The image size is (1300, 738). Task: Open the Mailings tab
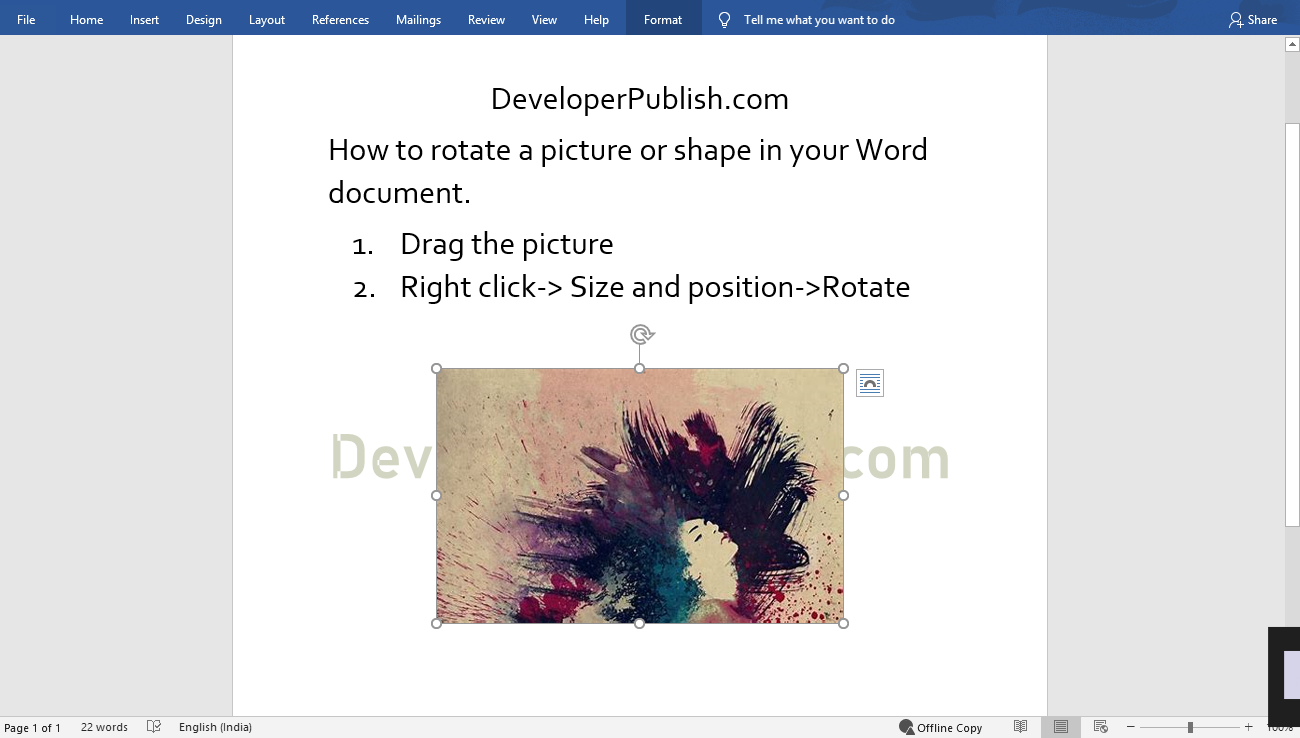[418, 18]
